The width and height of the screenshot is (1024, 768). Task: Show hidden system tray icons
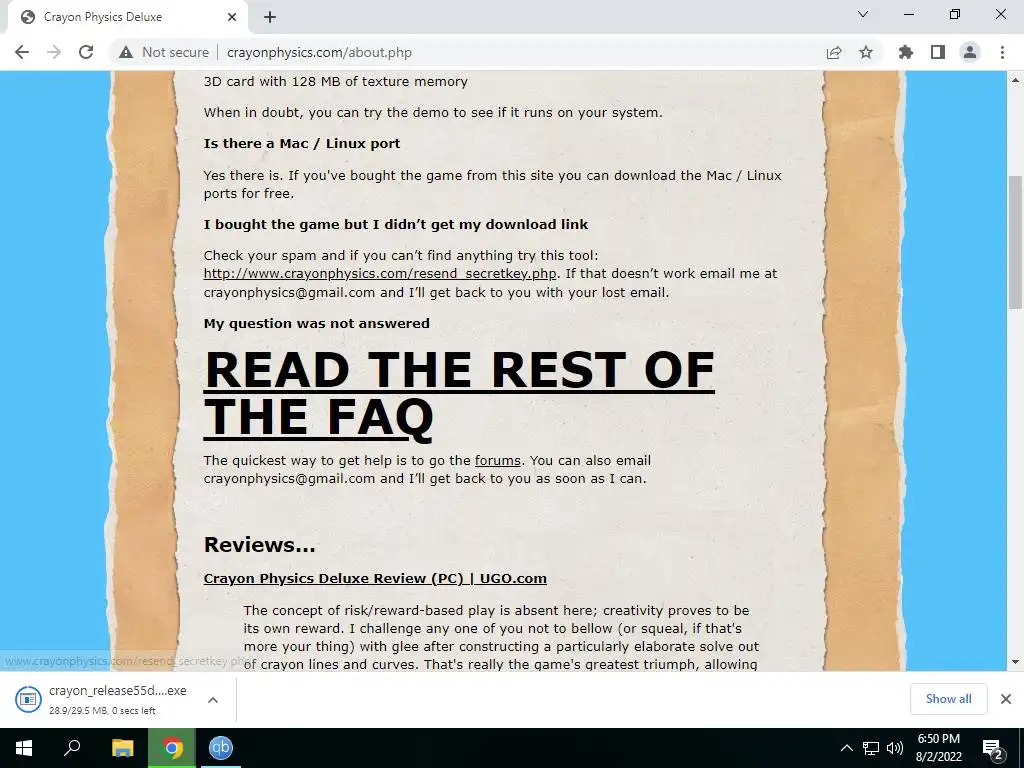coord(846,748)
